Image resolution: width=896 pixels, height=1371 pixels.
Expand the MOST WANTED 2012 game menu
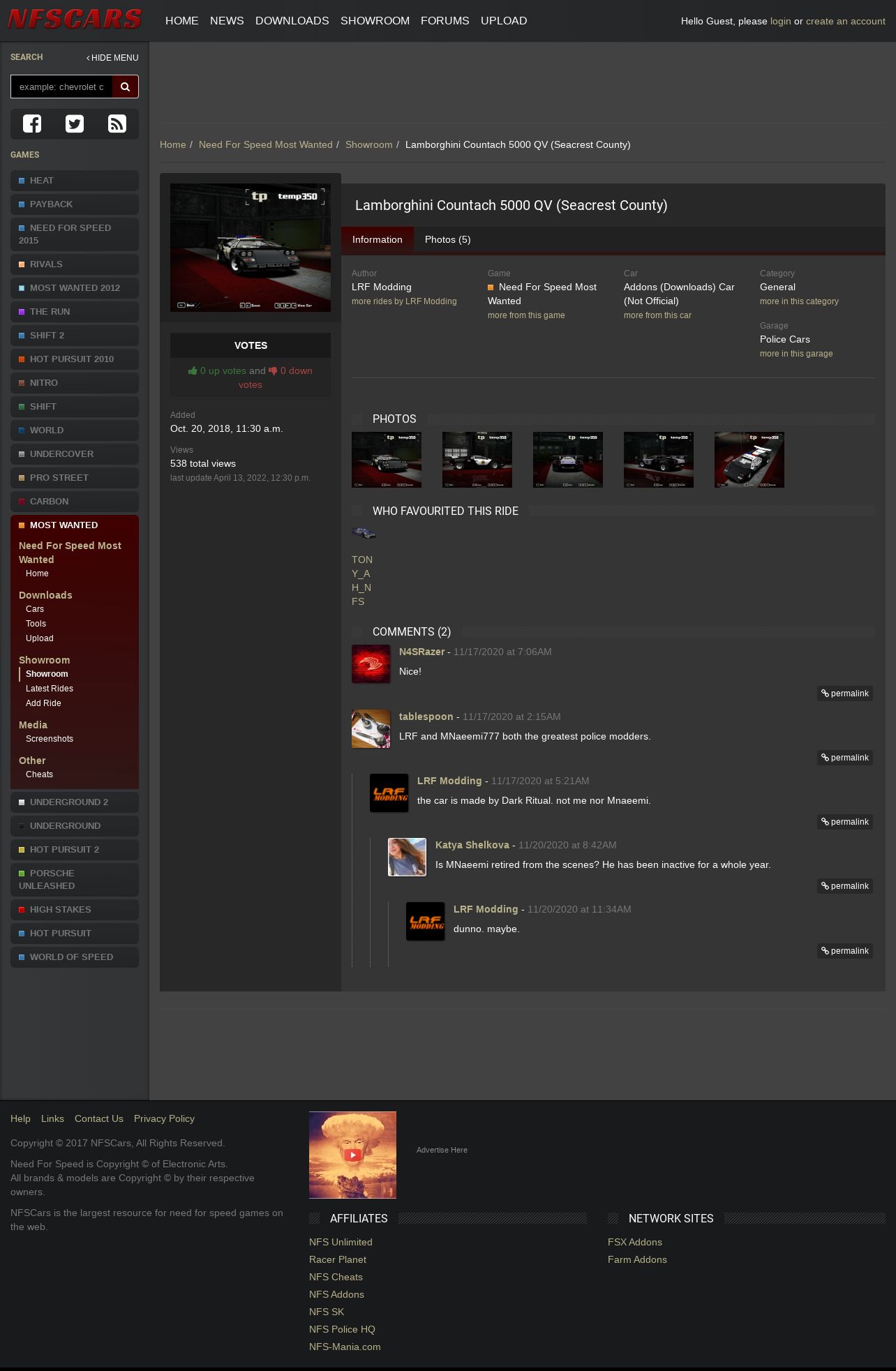point(75,288)
